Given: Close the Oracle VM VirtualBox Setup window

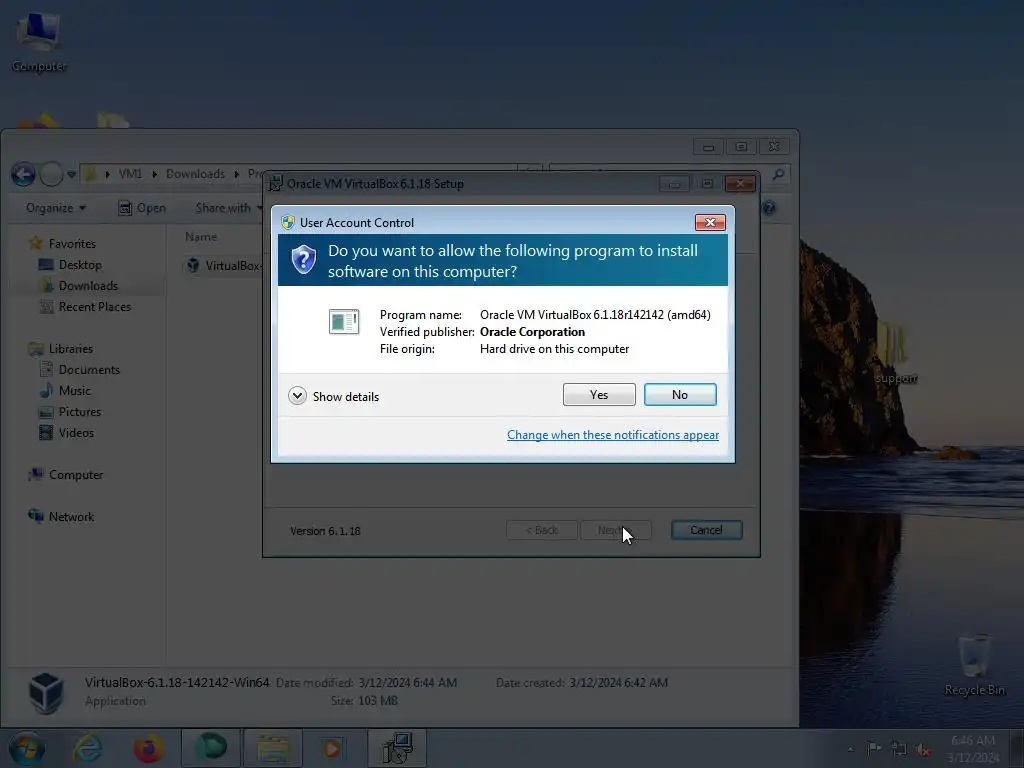Looking at the screenshot, I should pyautogui.click(x=740, y=184).
